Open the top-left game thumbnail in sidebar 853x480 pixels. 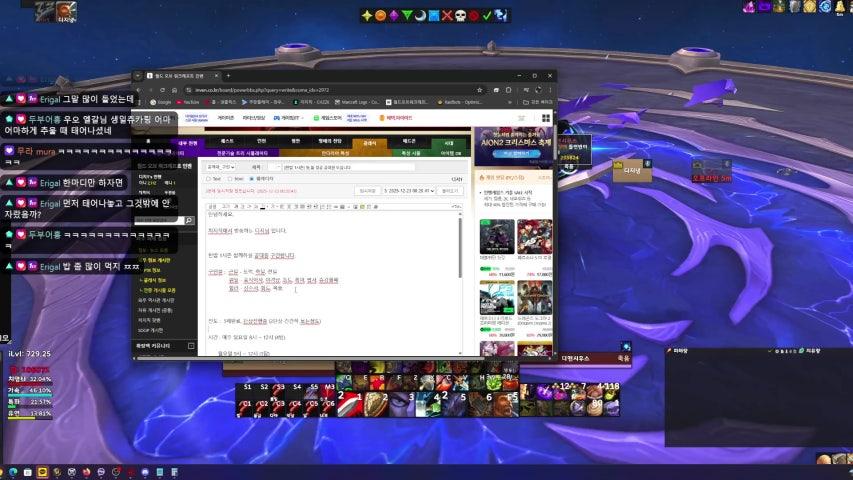point(497,237)
